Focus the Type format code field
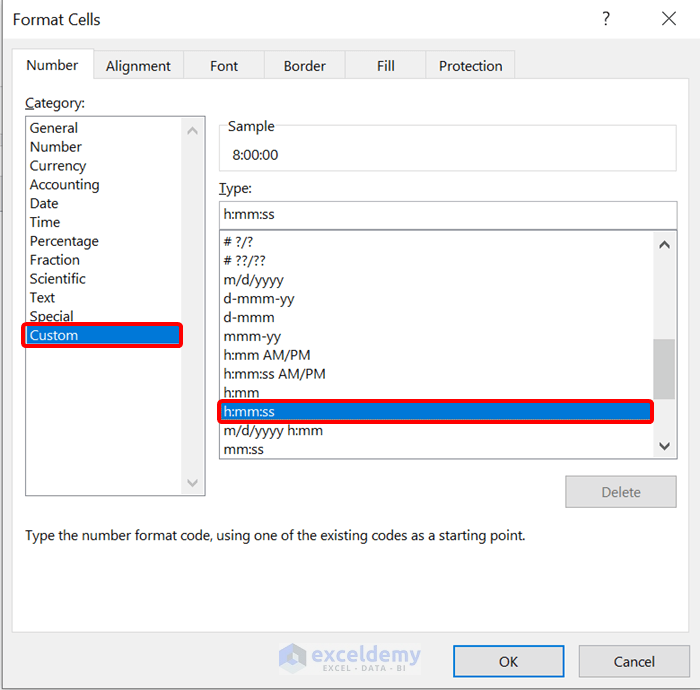700x690 pixels. pos(447,215)
